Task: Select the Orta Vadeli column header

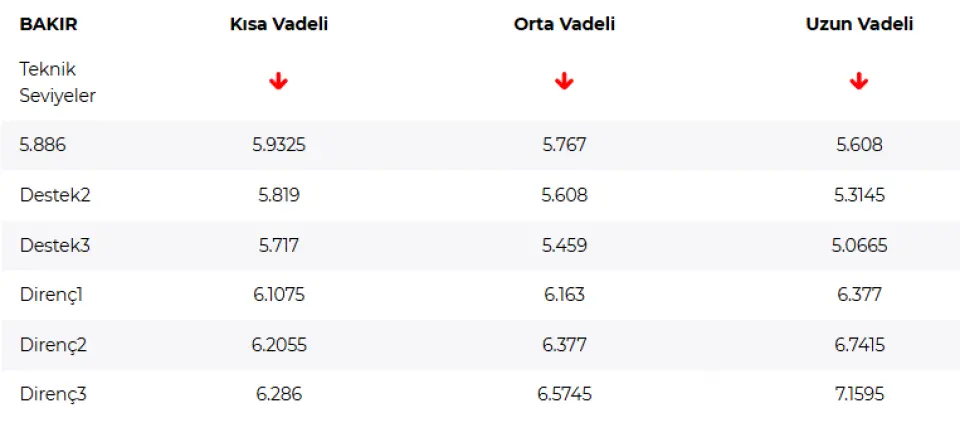Action: [564, 25]
